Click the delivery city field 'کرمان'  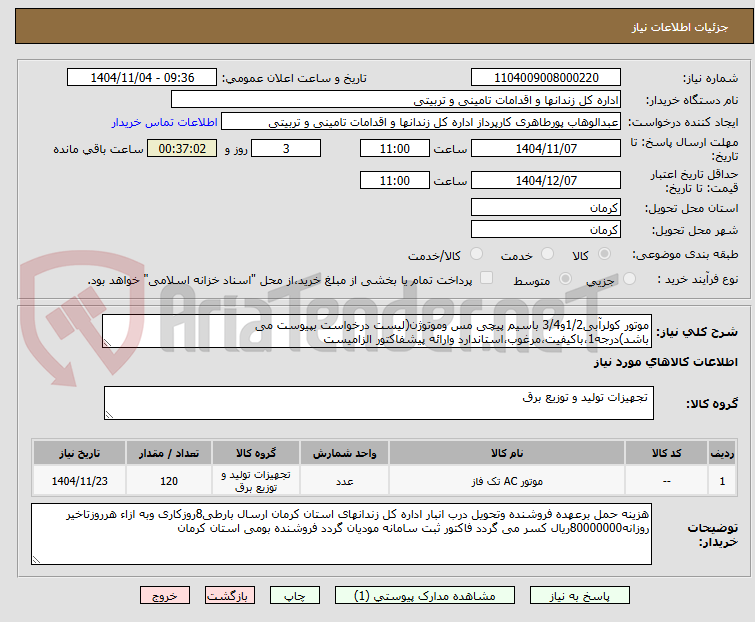[x=546, y=230]
